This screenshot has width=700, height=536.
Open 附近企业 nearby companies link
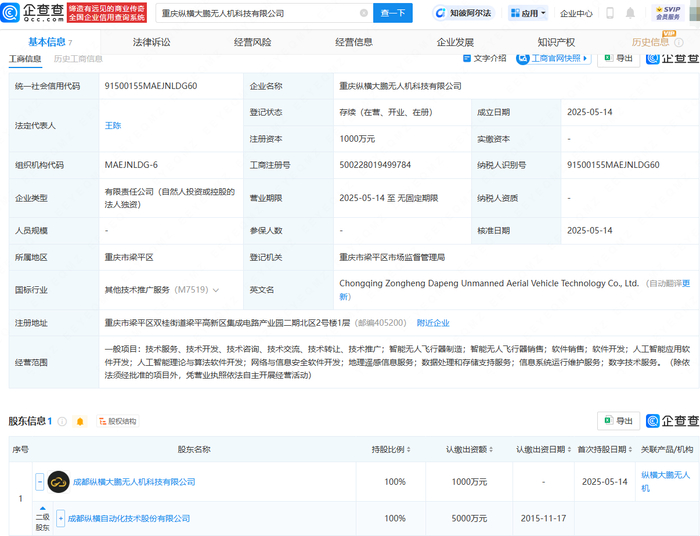click(x=433, y=323)
